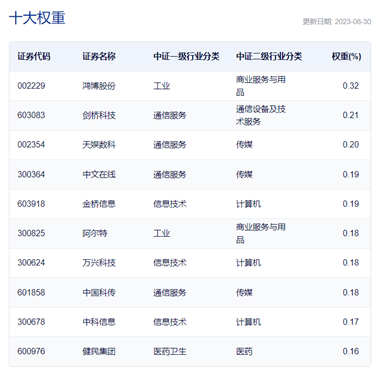The width and height of the screenshot is (380, 381).
Task: Click 商业服务与用品 in the 002229 row
Action: [x=261, y=86]
